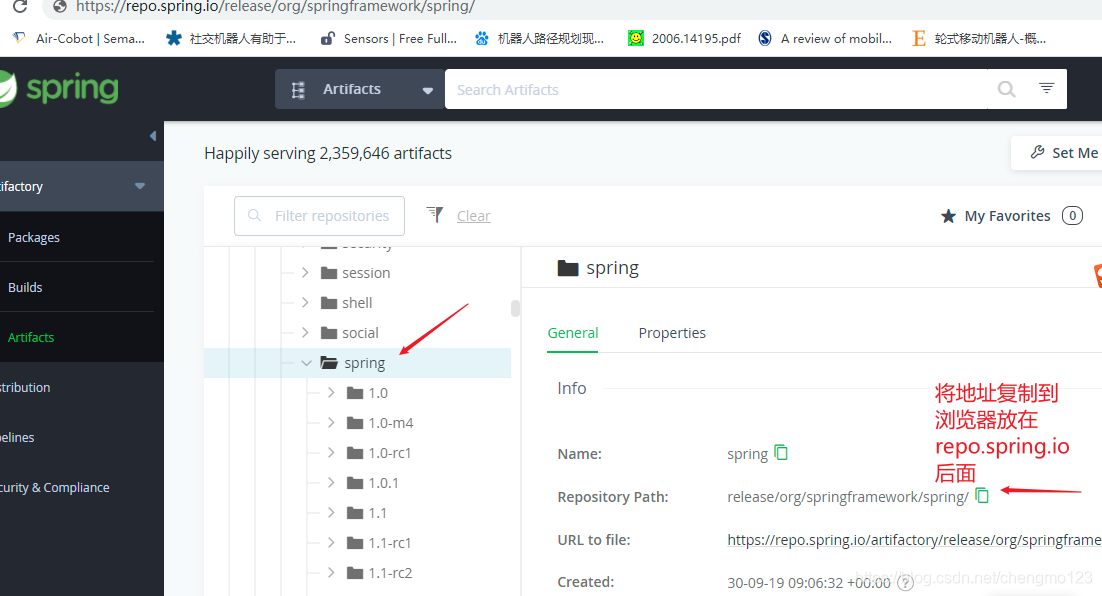Open Security & Compliance in the sidebar
1102x596 pixels.
click(x=55, y=487)
